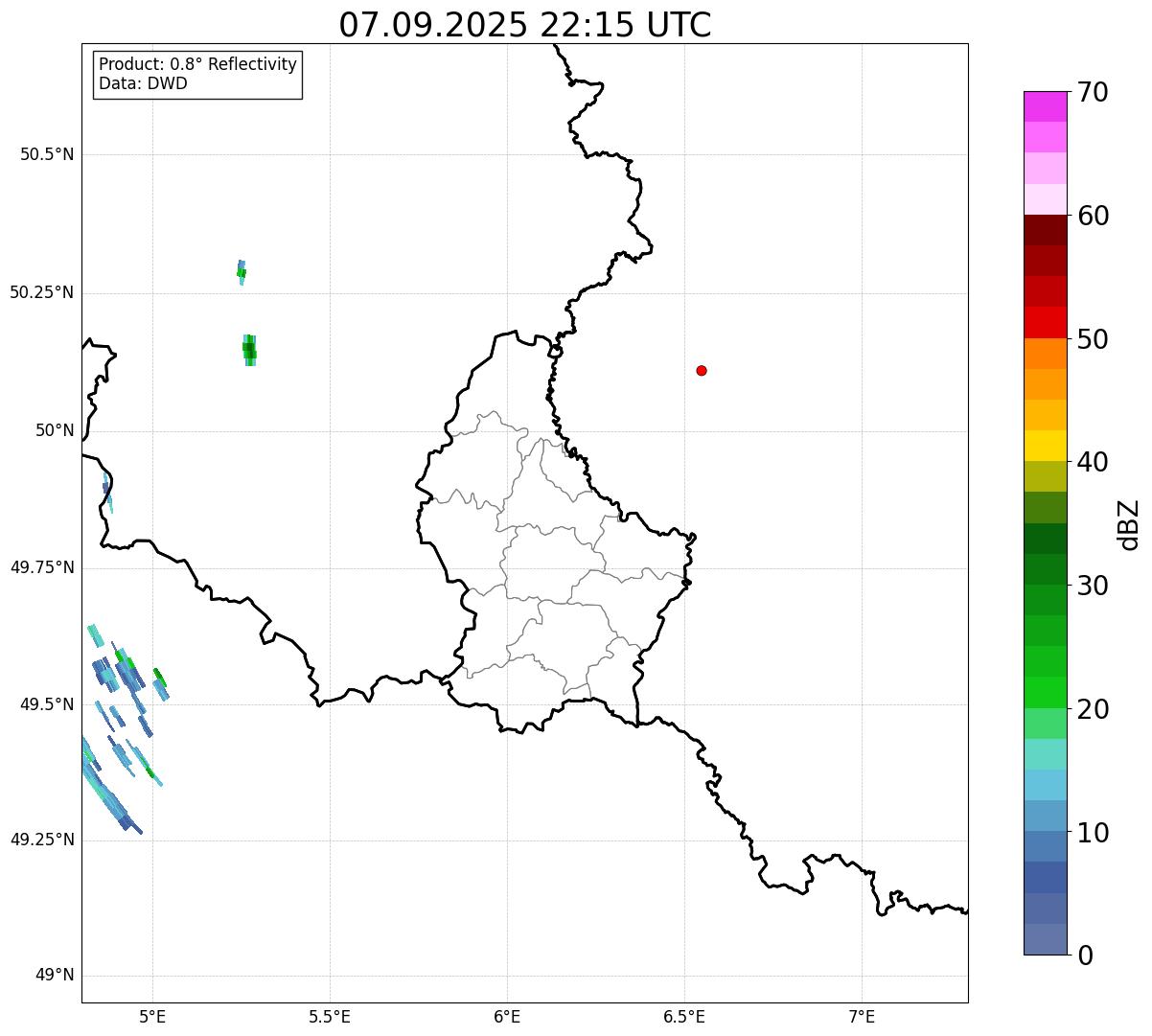Click the title 07.09.2025 22:15 UTC
This screenshot has width=1152, height=1036.
tap(525, 25)
